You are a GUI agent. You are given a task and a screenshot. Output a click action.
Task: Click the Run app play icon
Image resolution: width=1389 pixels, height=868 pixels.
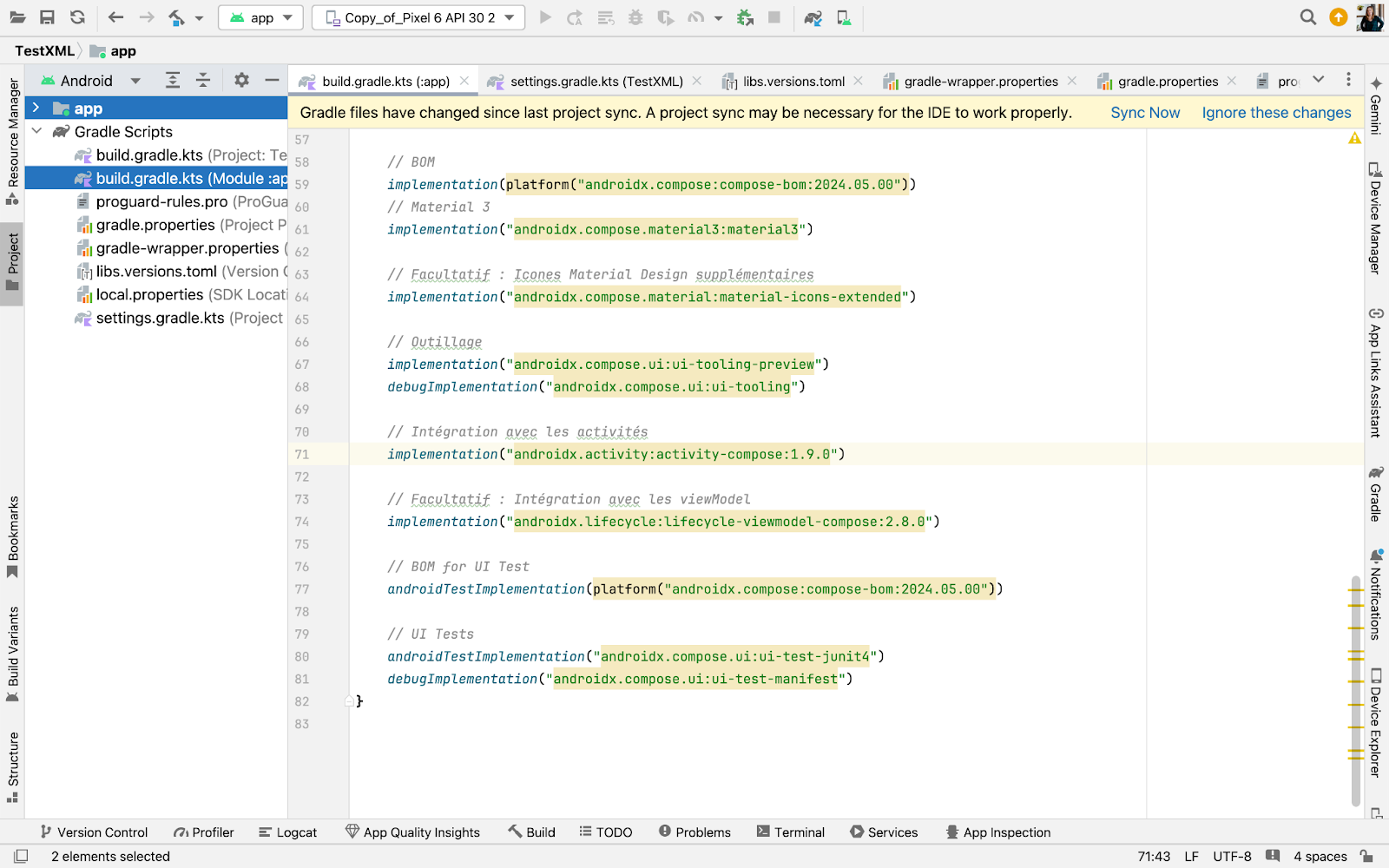click(x=545, y=17)
